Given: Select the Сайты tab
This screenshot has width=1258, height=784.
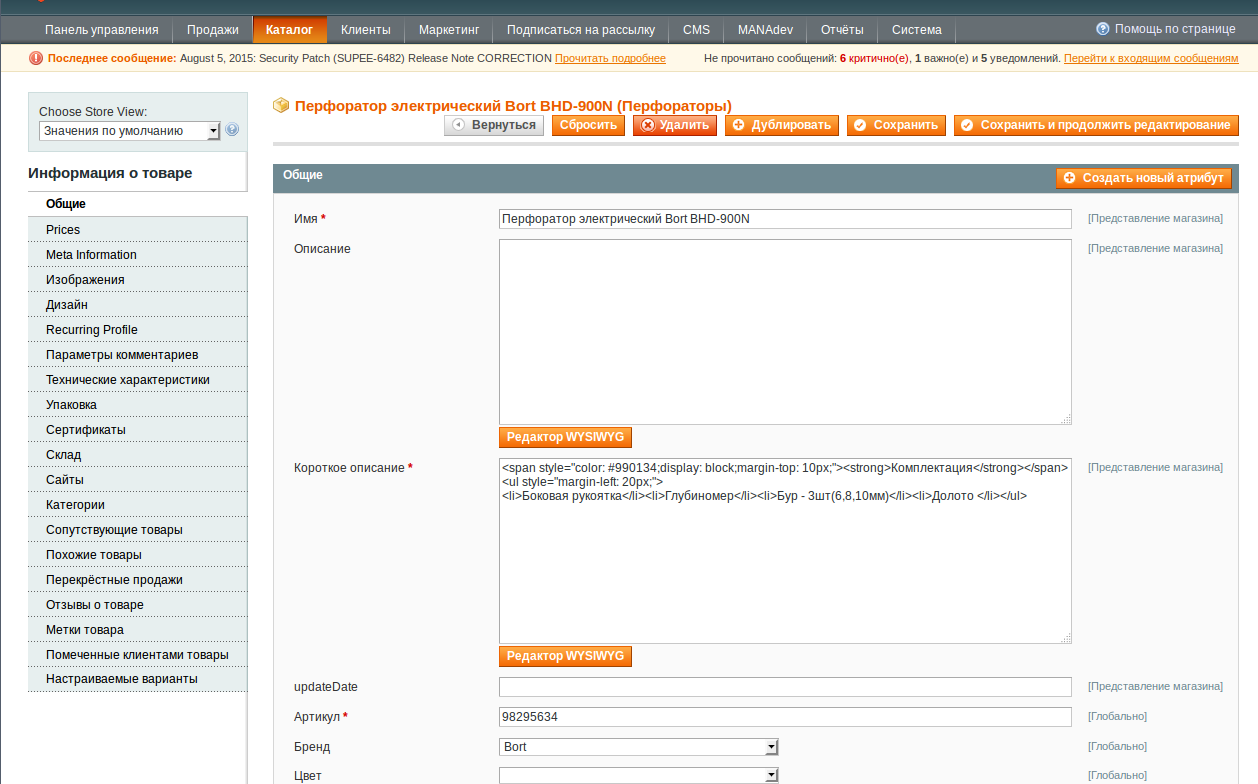Looking at the screenshot, I should (137, 480).
